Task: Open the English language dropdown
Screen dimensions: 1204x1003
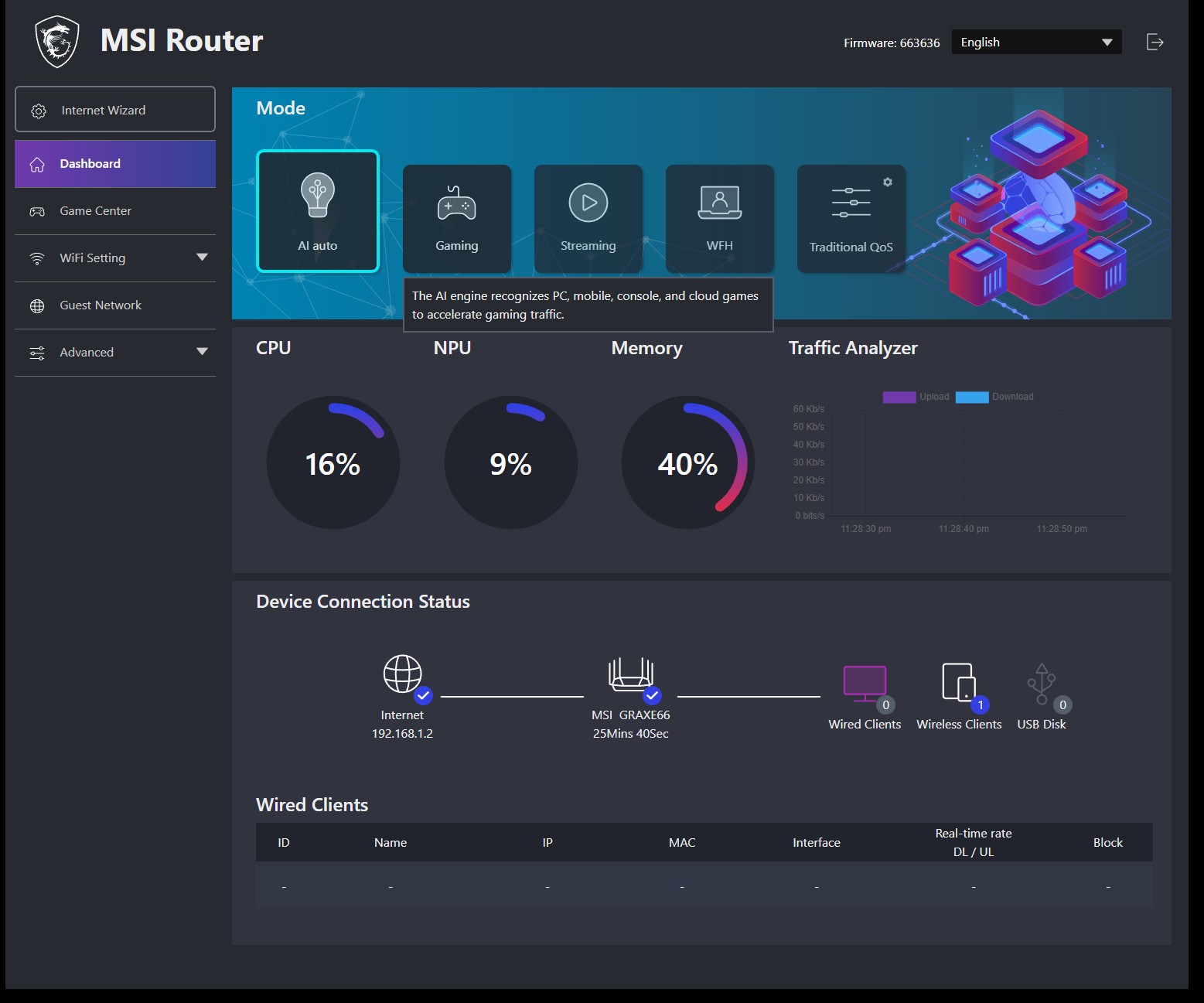Action: coord(1036,43)
